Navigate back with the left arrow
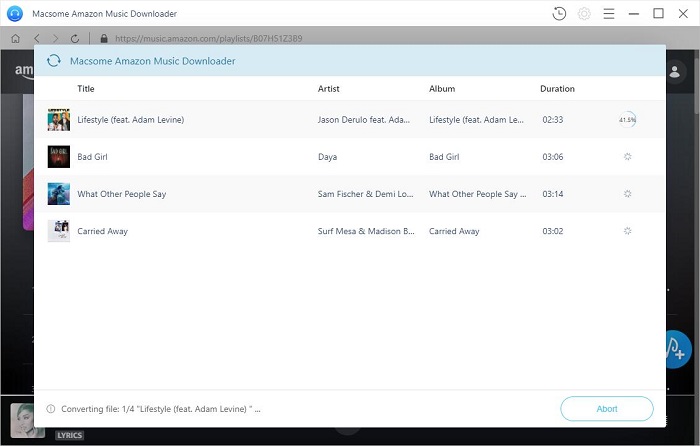Image resolution: width=700 pixels, height=446 pixels. coord(37,38)
